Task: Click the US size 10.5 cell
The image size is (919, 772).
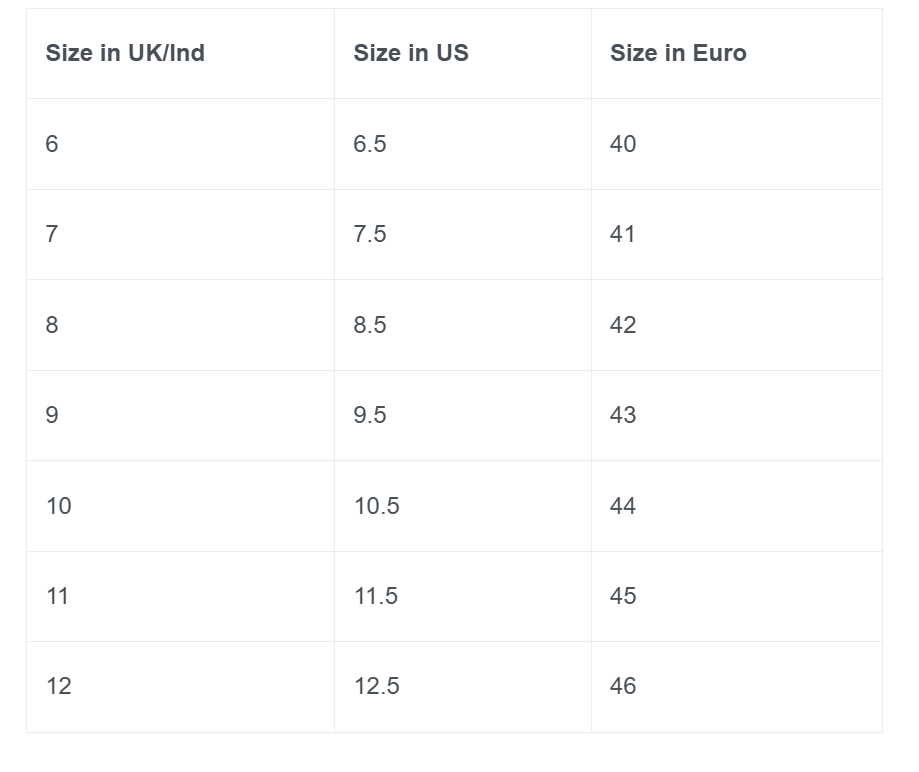Action: click(377, 506)
